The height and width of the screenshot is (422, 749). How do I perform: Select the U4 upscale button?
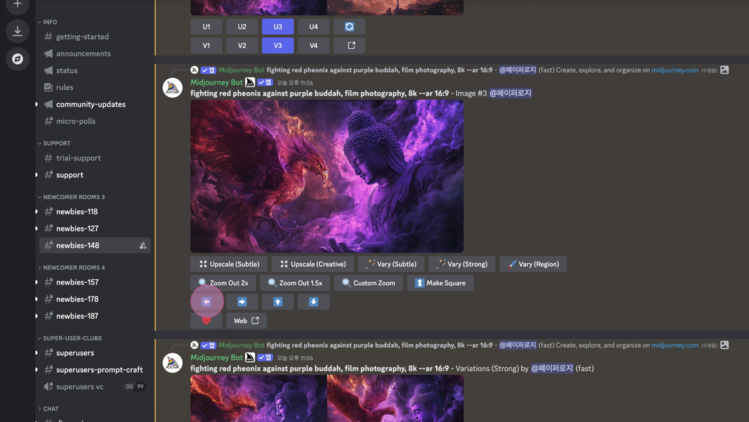313,27
